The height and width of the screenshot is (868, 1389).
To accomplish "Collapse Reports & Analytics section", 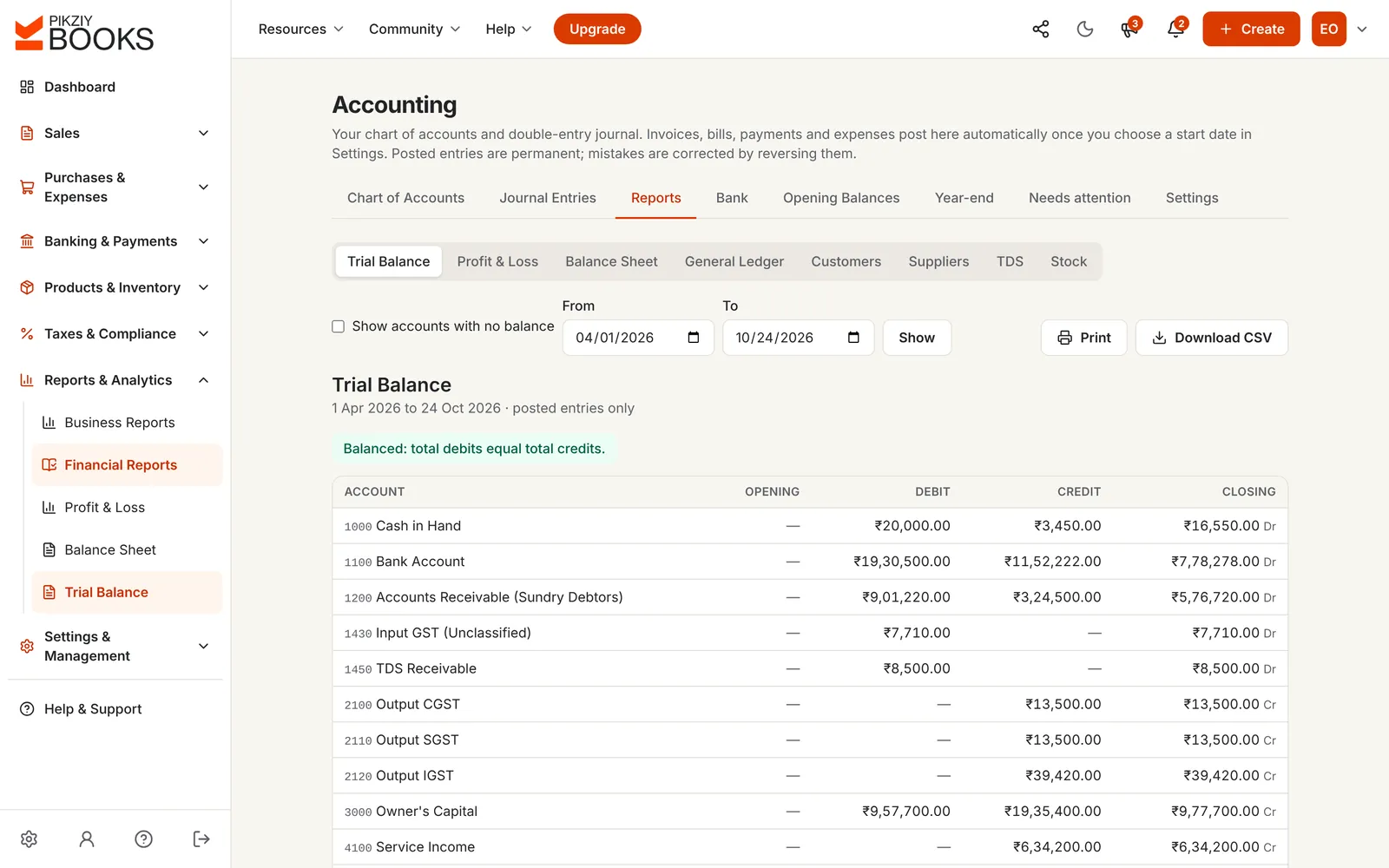I will tap(115, 380).
